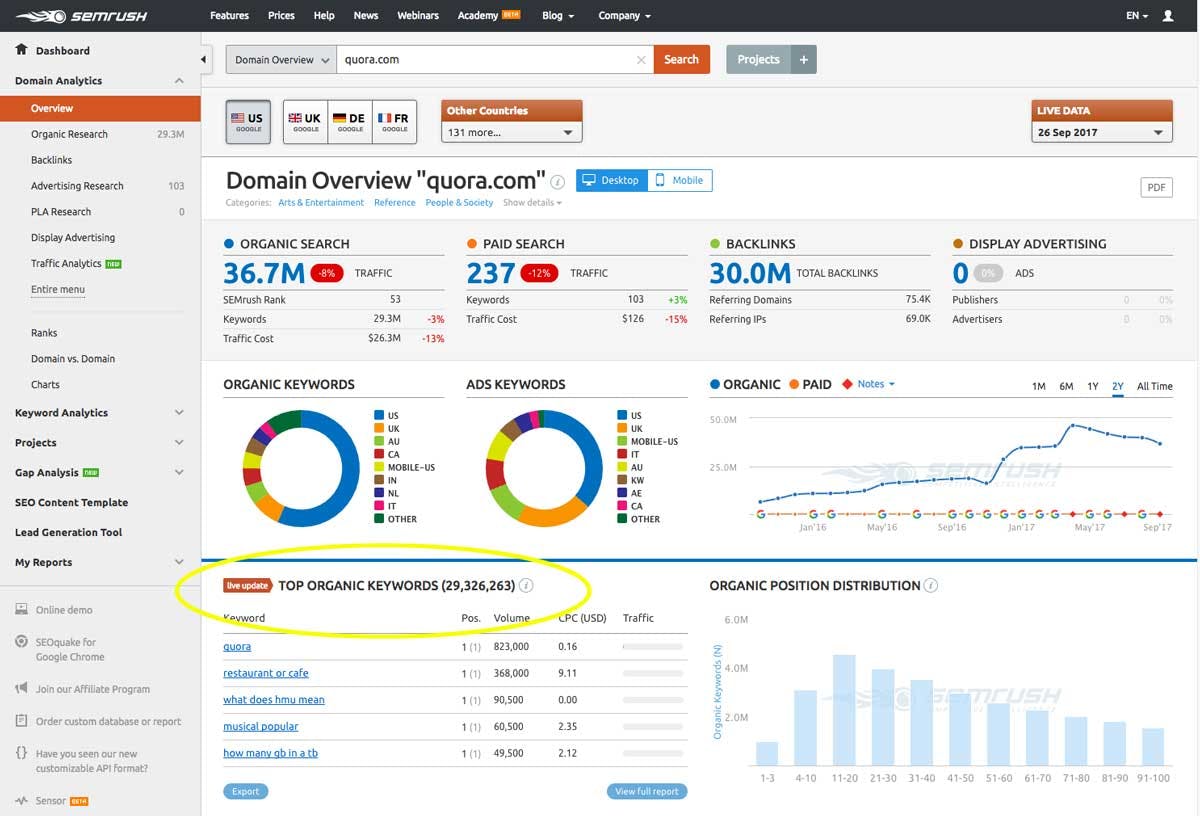Click the ORGANIC blue series legend dot
This screenshot has width=1200, height=816.
point(715,384)
